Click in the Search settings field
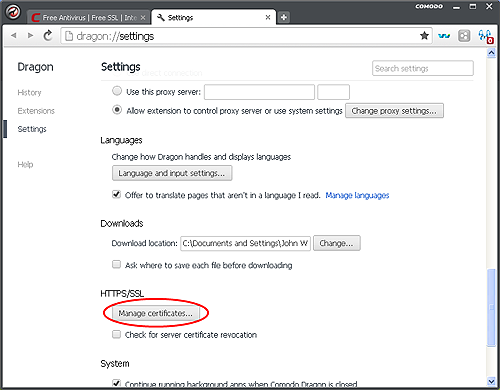This screenshot has width=500, height=390. click(x=423, y=68)
